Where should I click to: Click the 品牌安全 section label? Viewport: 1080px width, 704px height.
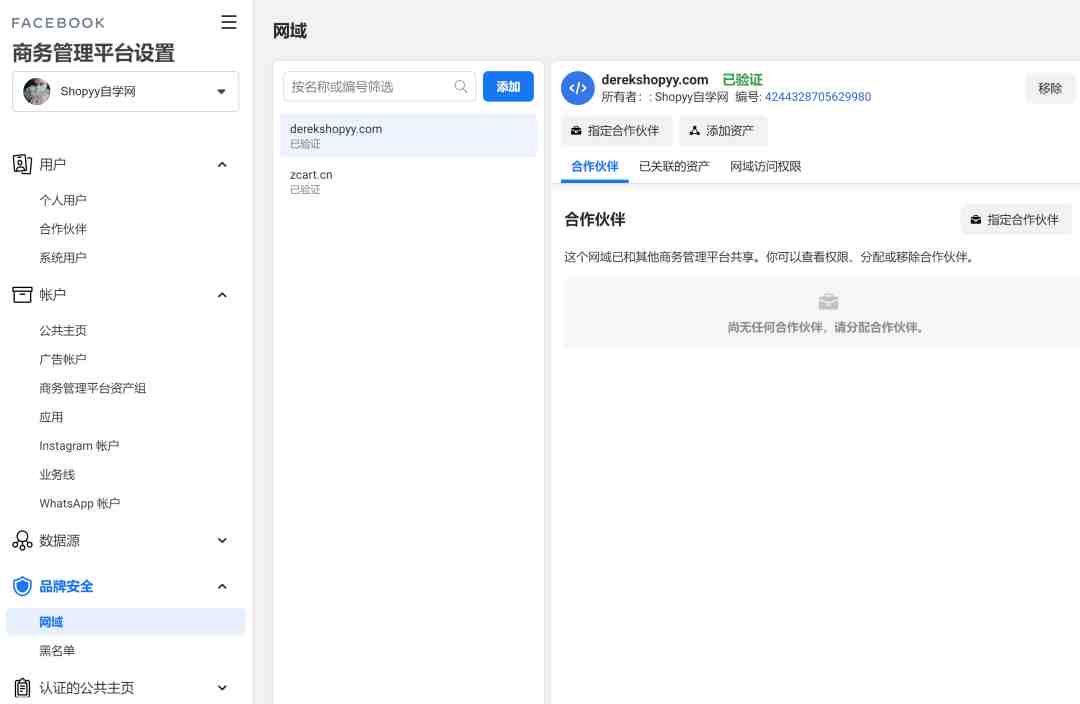(66, 586)
